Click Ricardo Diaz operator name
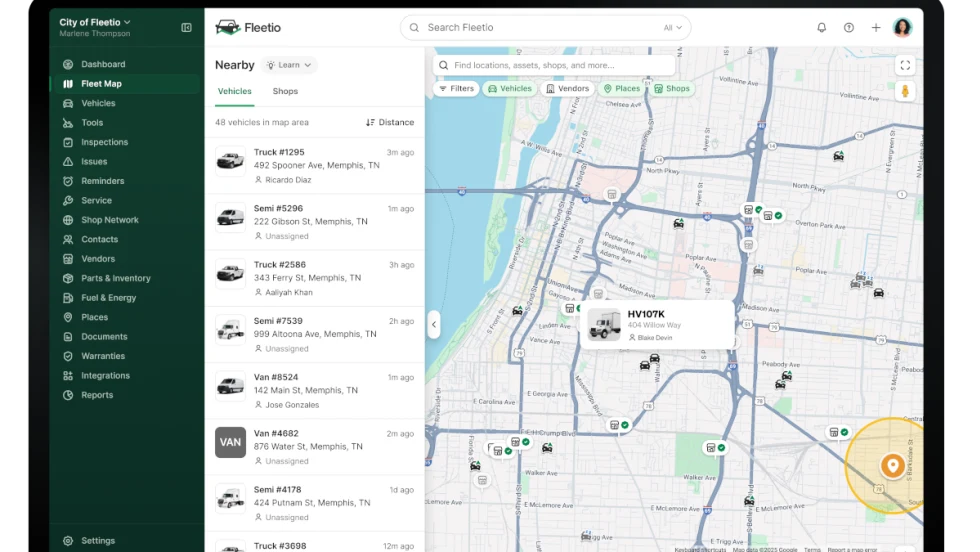The width and height of the screenshot is (980, 552). tap(288, 179)
